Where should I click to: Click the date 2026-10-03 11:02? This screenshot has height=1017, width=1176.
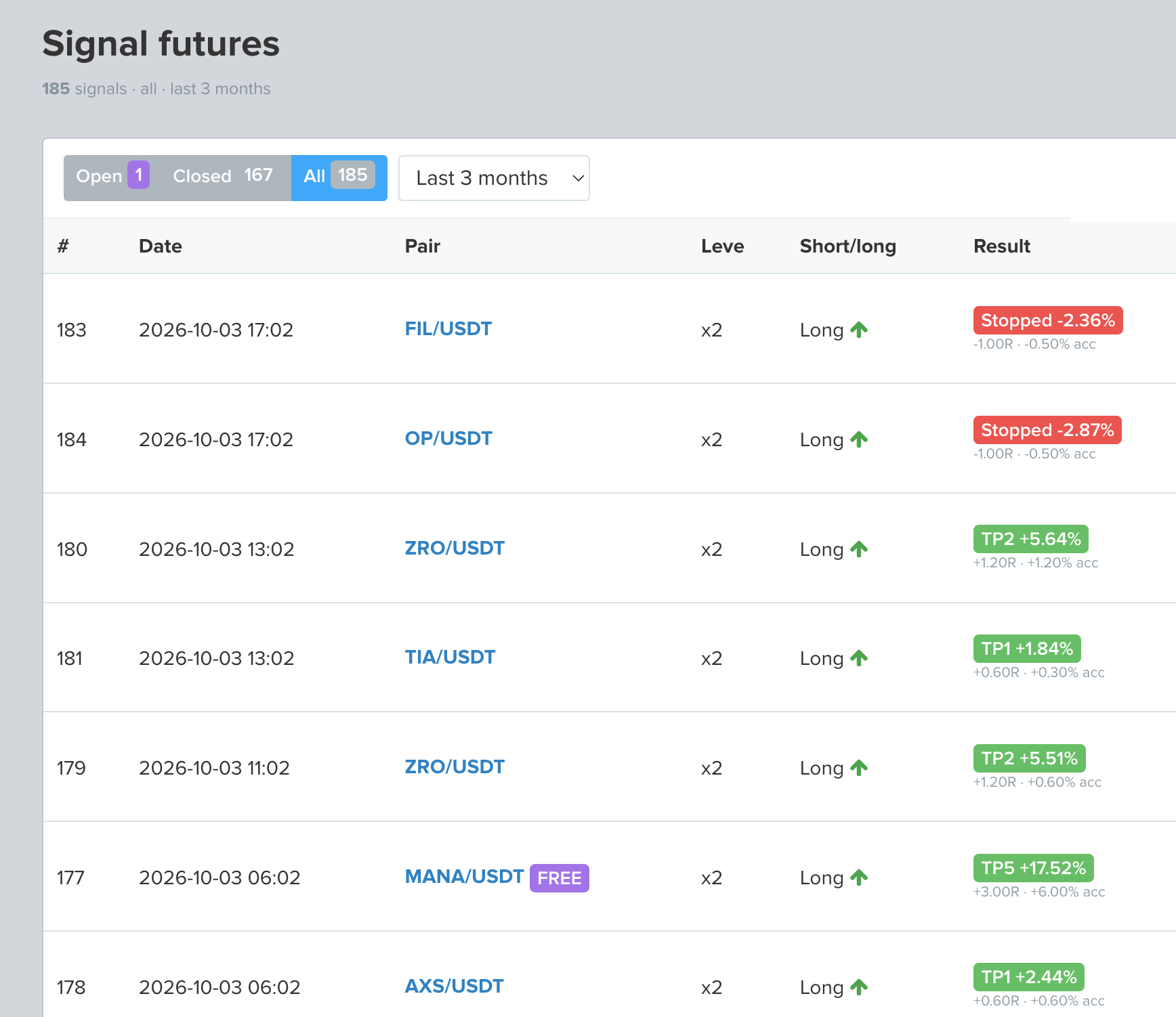coord(214,768)
